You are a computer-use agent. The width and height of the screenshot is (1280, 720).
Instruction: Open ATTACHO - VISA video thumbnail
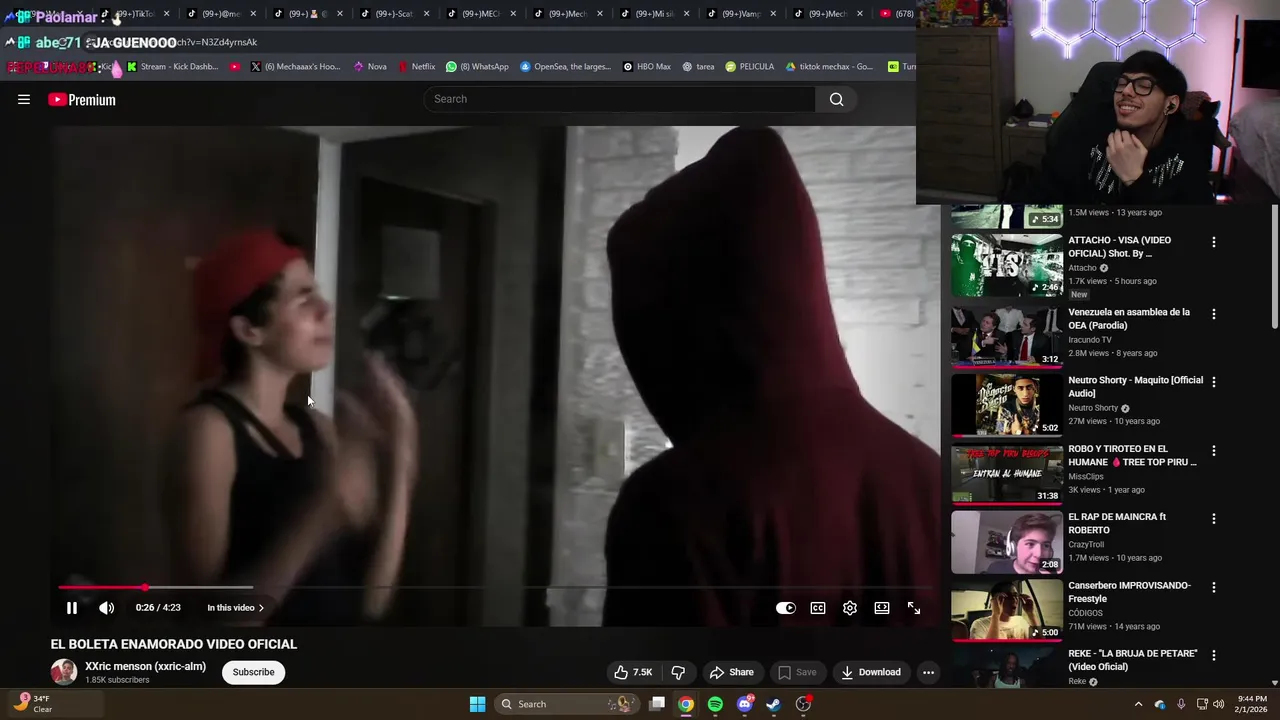[x=1006, y=265]
